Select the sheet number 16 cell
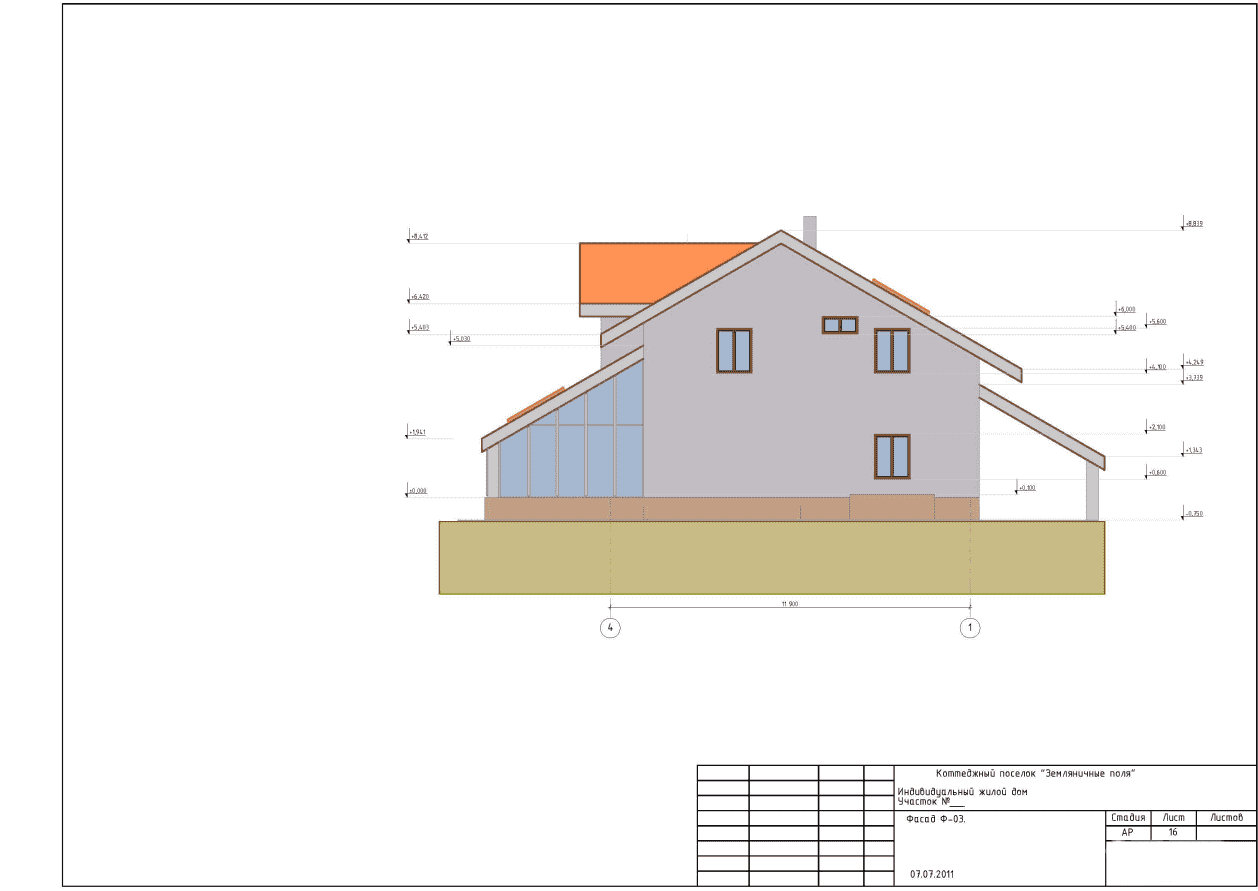Image resolution: width=1258 pixels, height=891 pixels. [x=1173, y=832]
